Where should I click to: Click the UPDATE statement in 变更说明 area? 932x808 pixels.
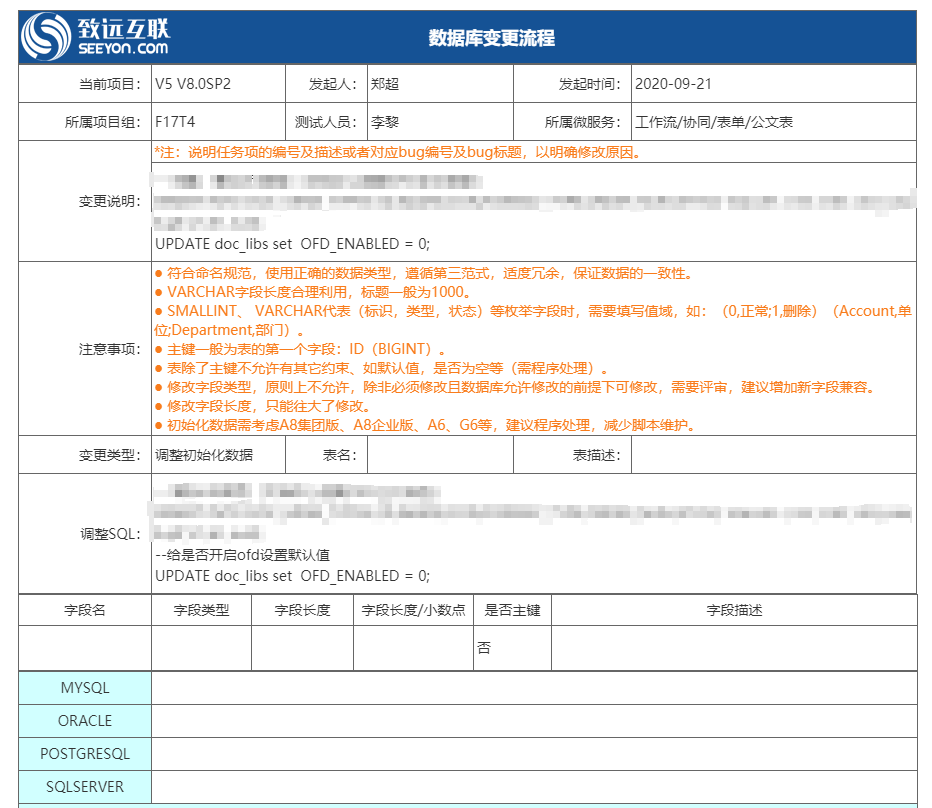[x=292, y=243]
